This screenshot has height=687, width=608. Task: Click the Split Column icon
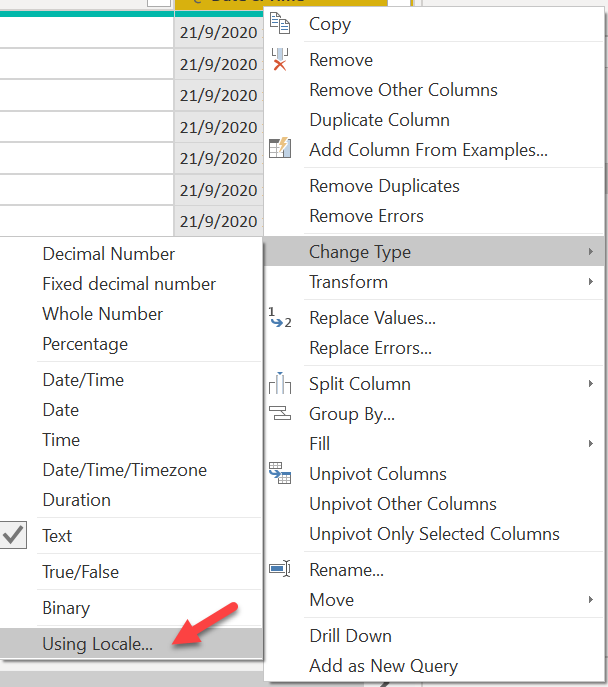click(279, 383)
